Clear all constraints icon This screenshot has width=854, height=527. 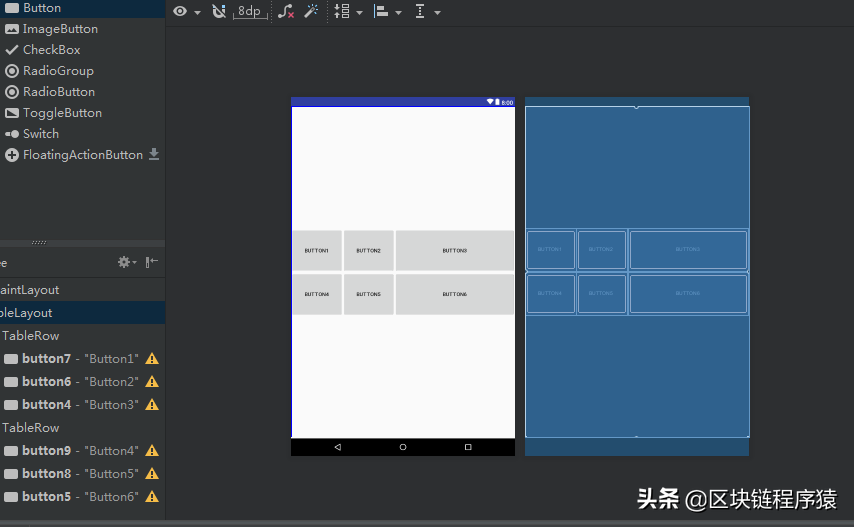pyautogui.click(x=286, y=11)
